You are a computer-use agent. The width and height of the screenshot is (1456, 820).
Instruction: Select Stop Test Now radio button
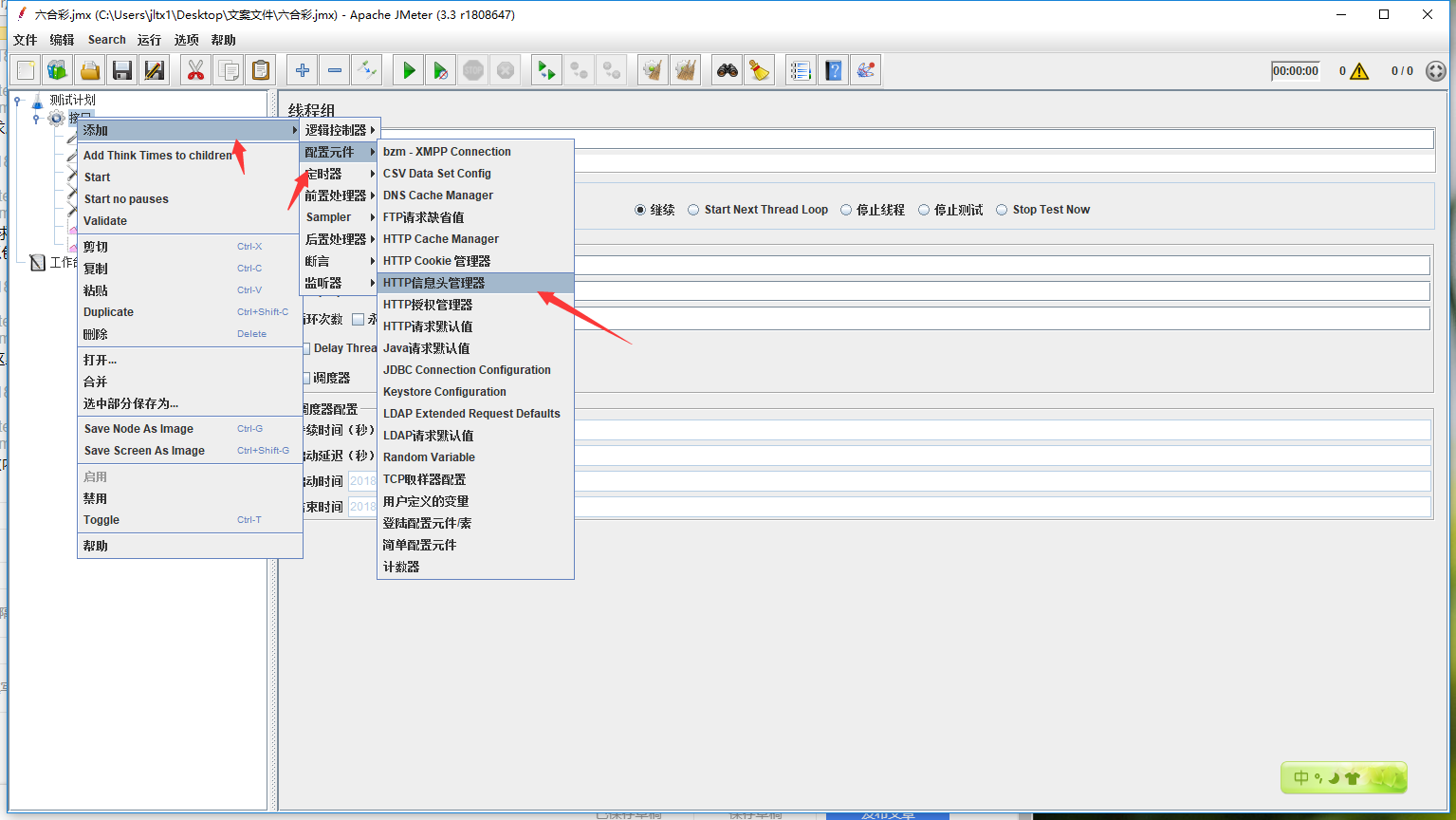(x=1002, y=210)
